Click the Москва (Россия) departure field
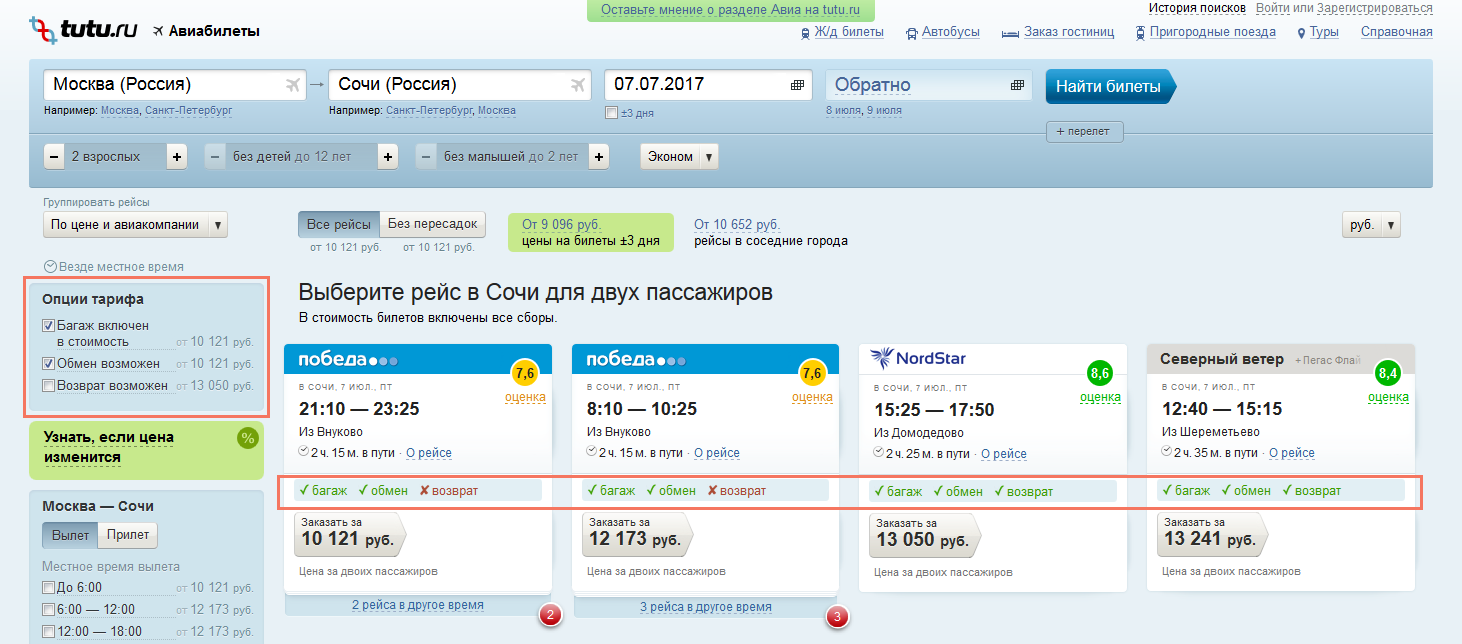1462x644 pixels. 175,85
